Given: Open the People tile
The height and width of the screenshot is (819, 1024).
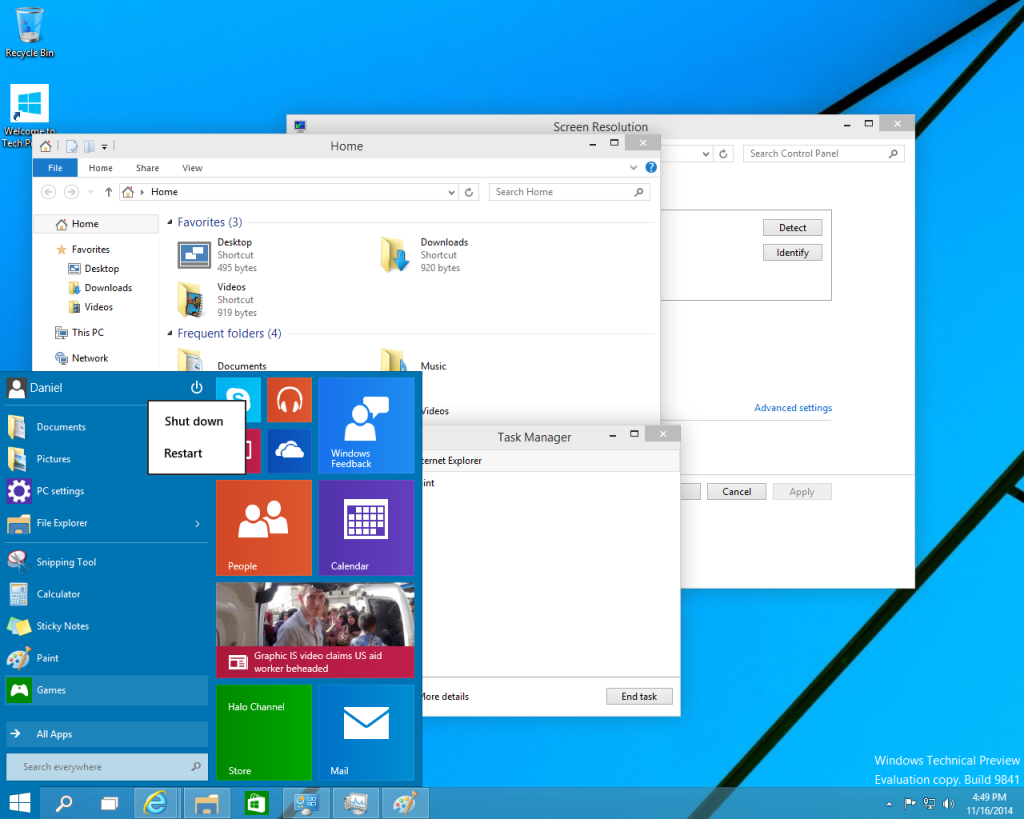Looking at the screenshot, I should point(263,528).
